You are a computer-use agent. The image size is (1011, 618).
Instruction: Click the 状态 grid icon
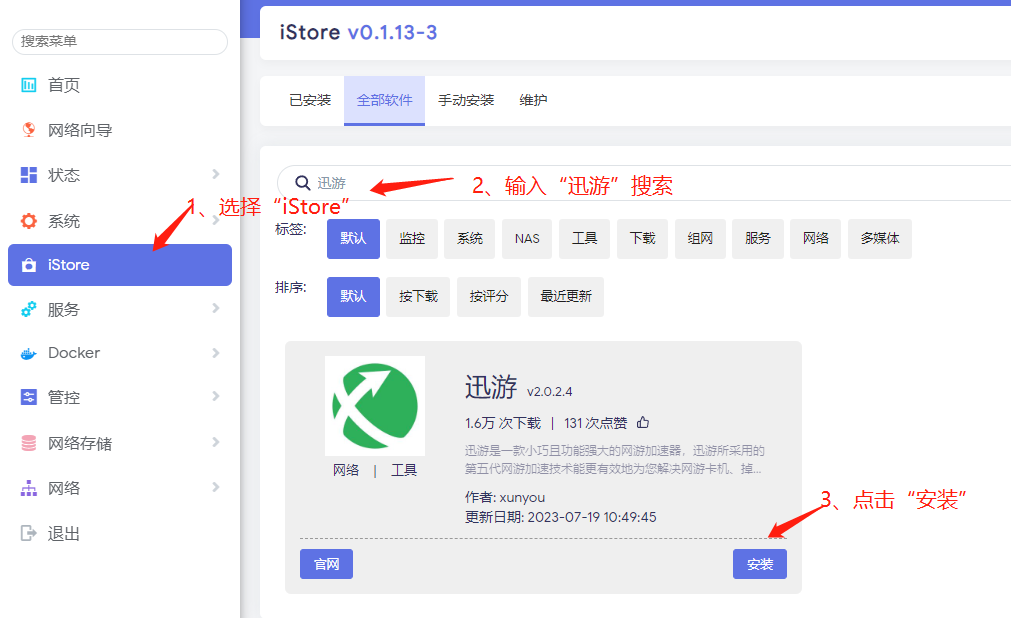(x=29, y=175)
